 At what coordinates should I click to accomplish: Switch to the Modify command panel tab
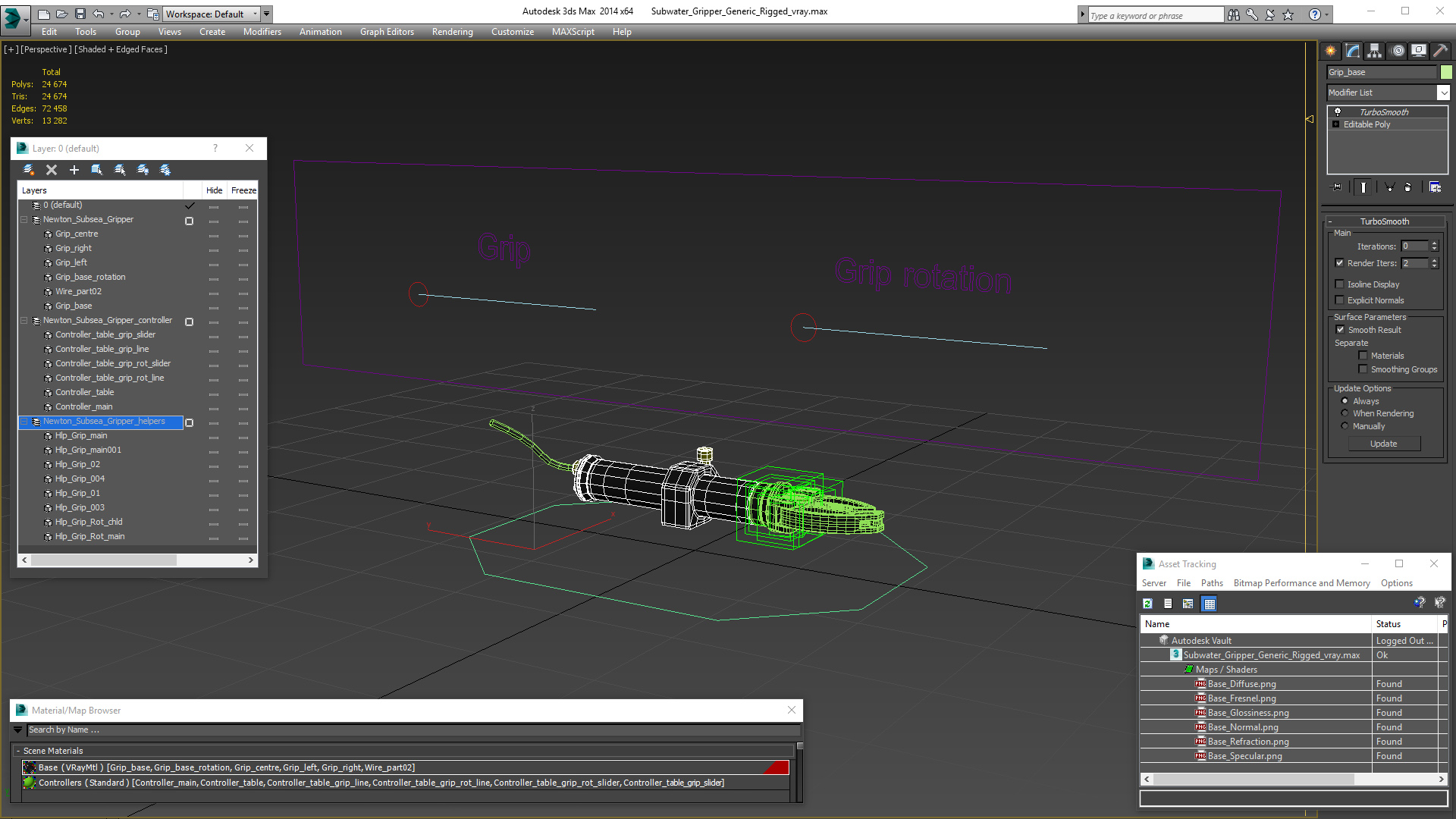tap(1353, 51)
